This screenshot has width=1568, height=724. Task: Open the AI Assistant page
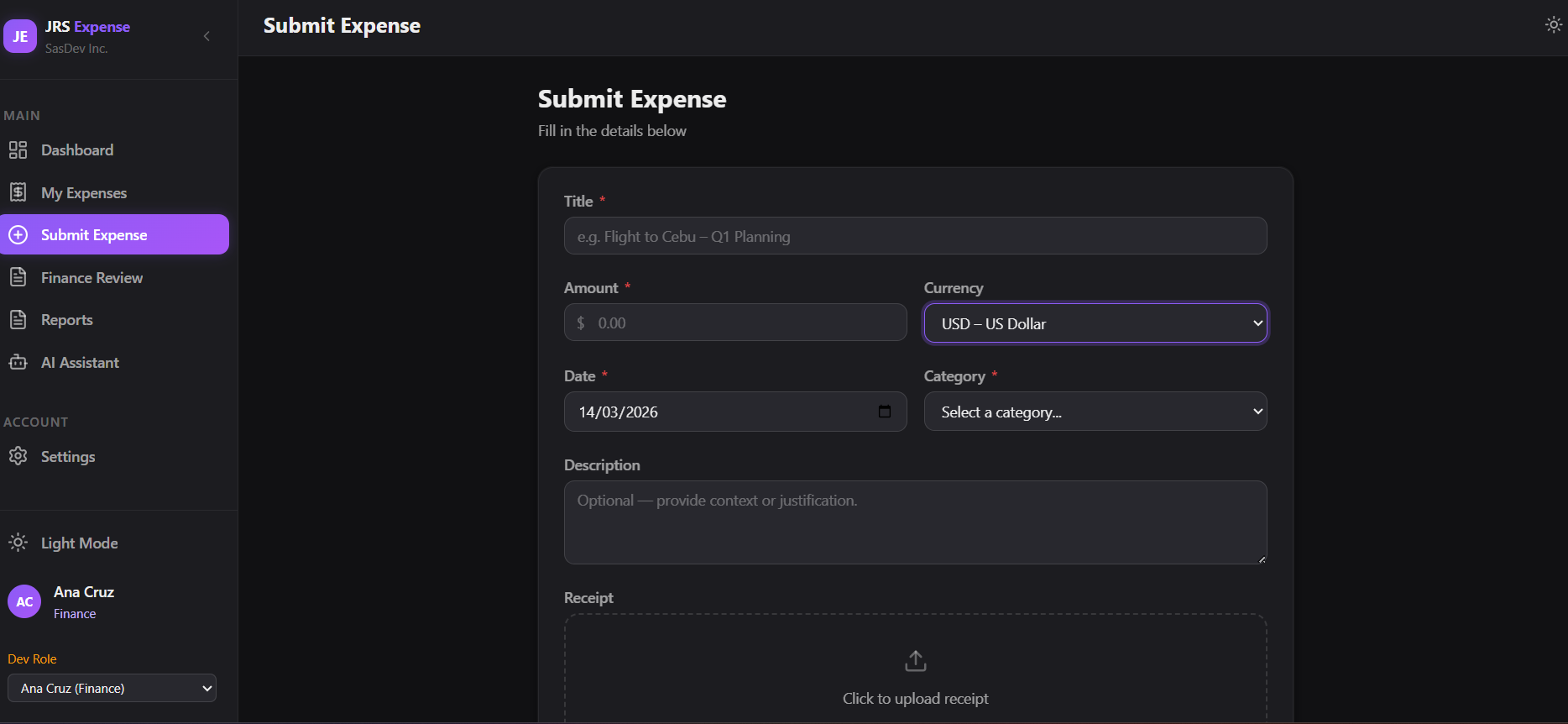pos(114,362)
